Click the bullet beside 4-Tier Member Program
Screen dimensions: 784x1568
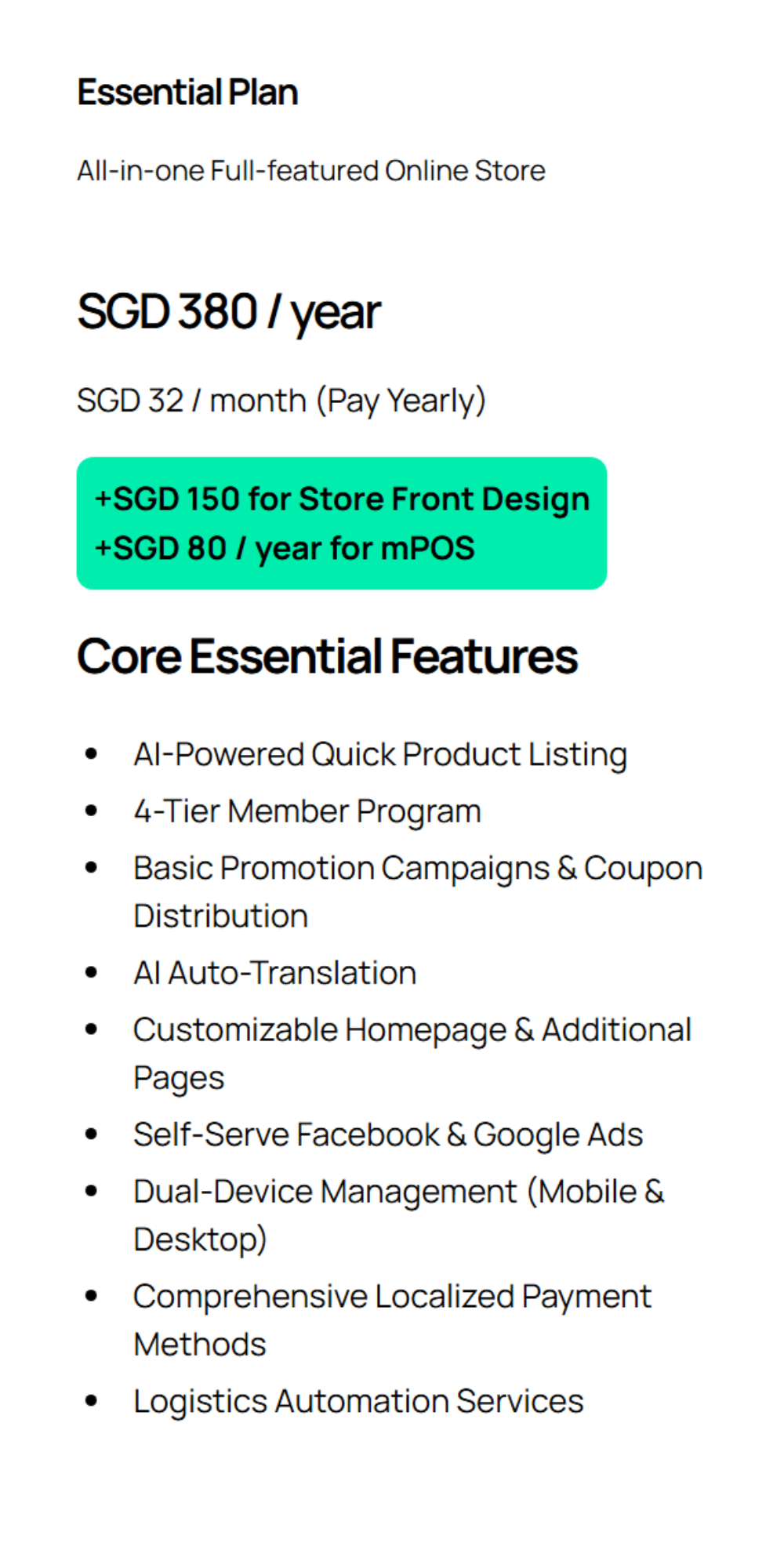tap(92, 811)
